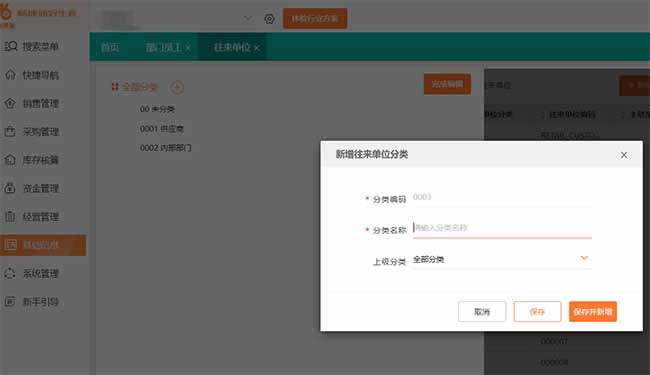The width and height of the screenshot is (650, 375).
Task: Click the 保存并新增 button
Action: (593, 312)
